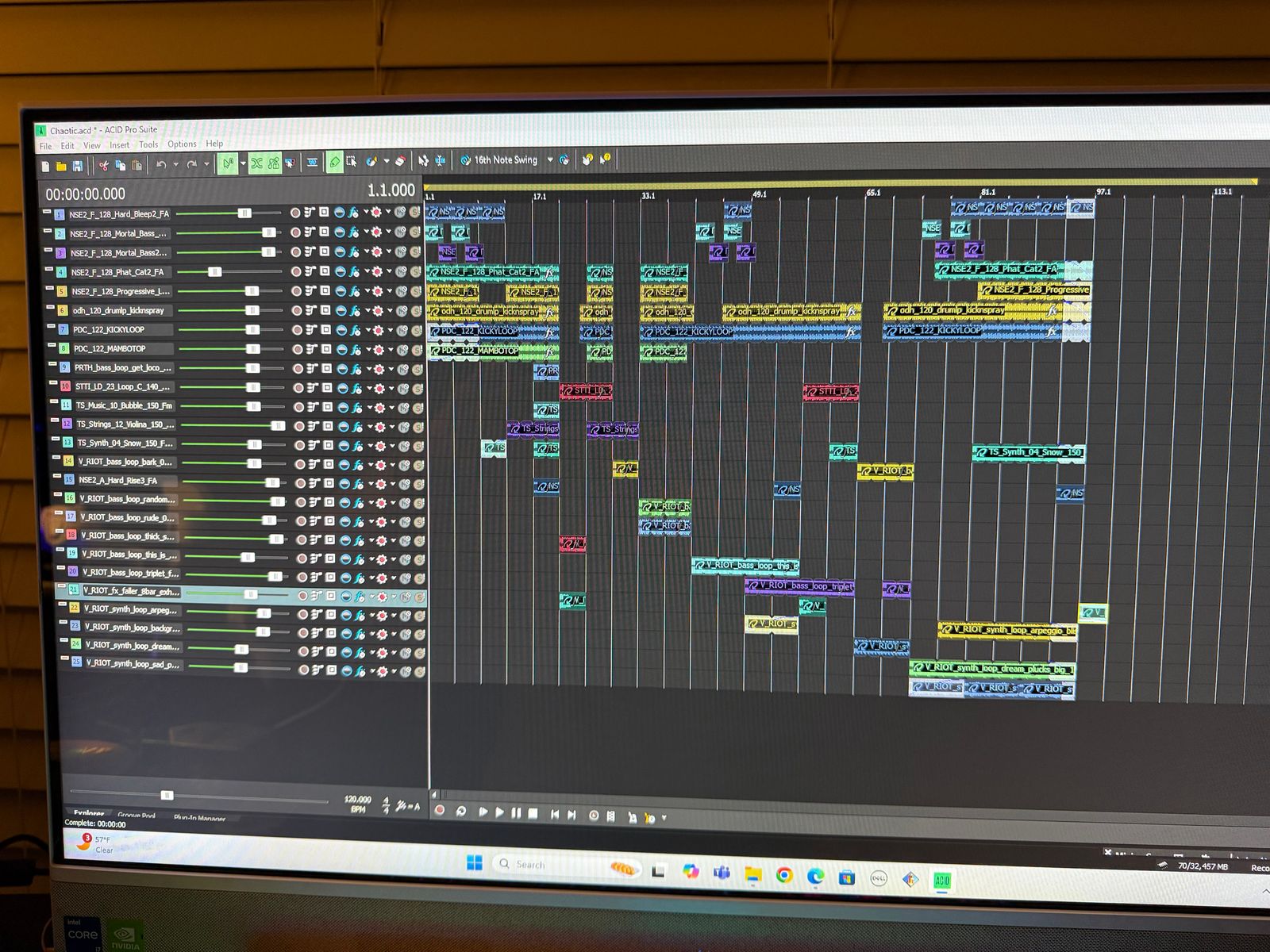Arm track 4 NSE2_F_128_Phat_Cat2_FA for record
This screenshot has height=952, width=1270.
pyautogui.click(x=294, y=271)
